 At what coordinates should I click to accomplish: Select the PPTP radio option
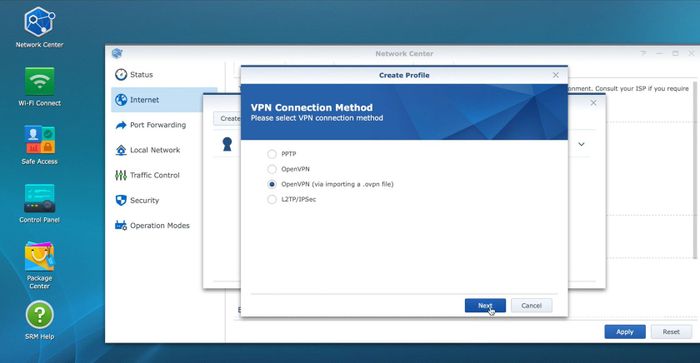[272, 154]
